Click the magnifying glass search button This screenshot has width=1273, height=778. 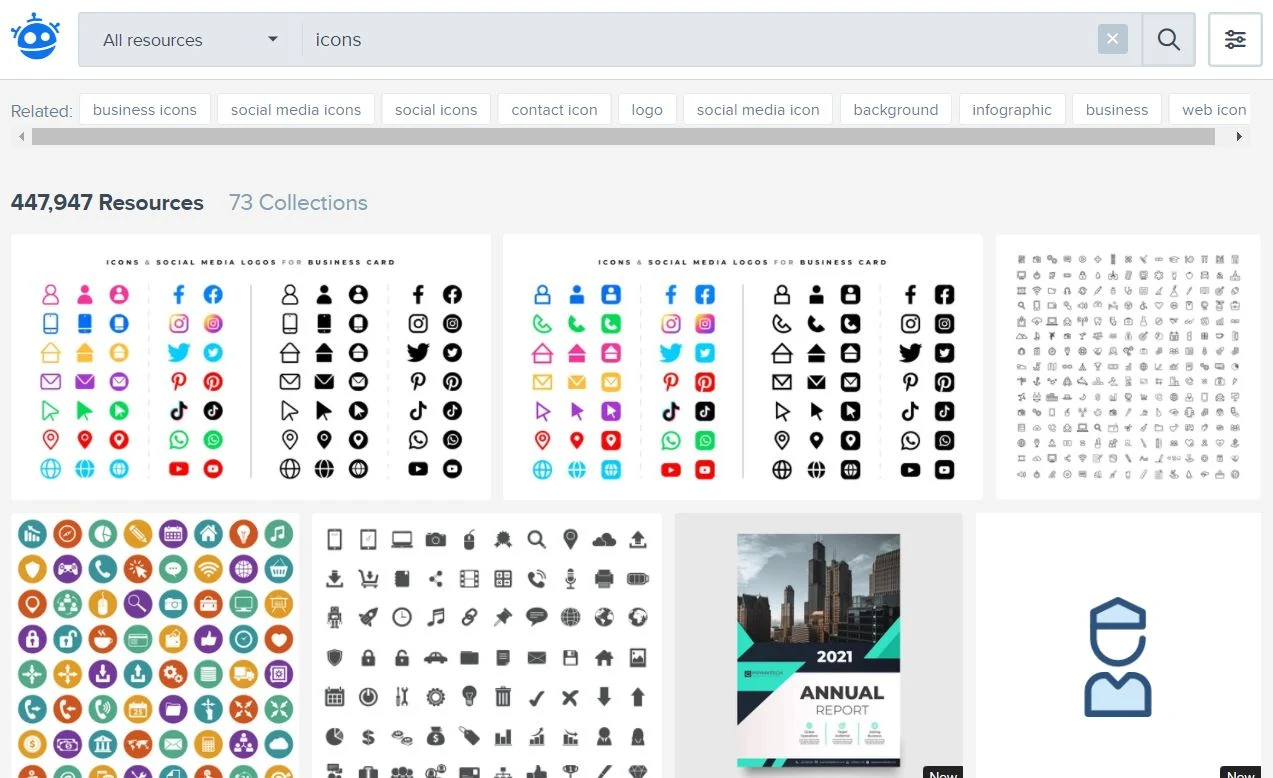[1169, 40]
